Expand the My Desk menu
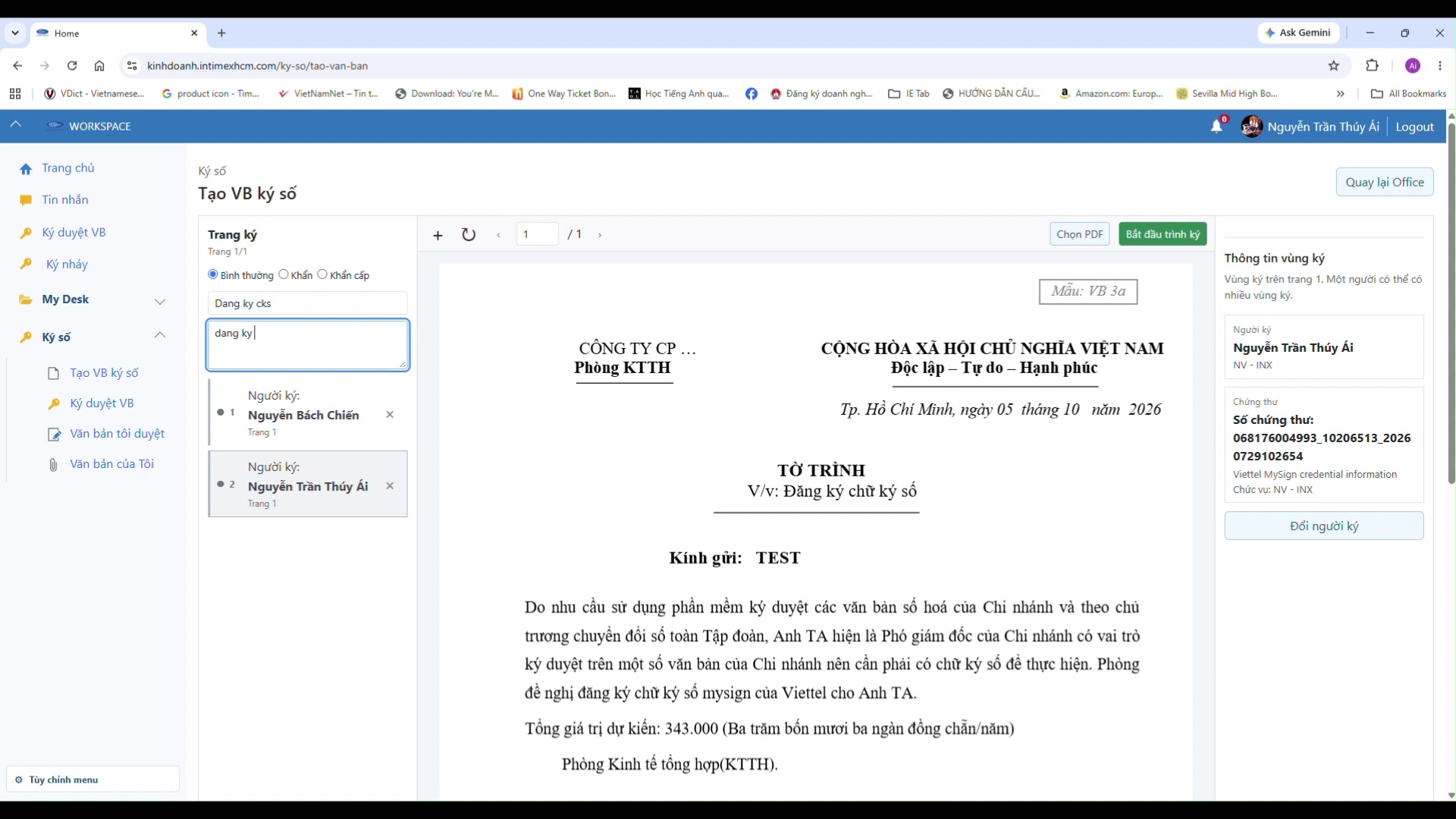Screen dimensions: 1456x819 pos(160,301)
